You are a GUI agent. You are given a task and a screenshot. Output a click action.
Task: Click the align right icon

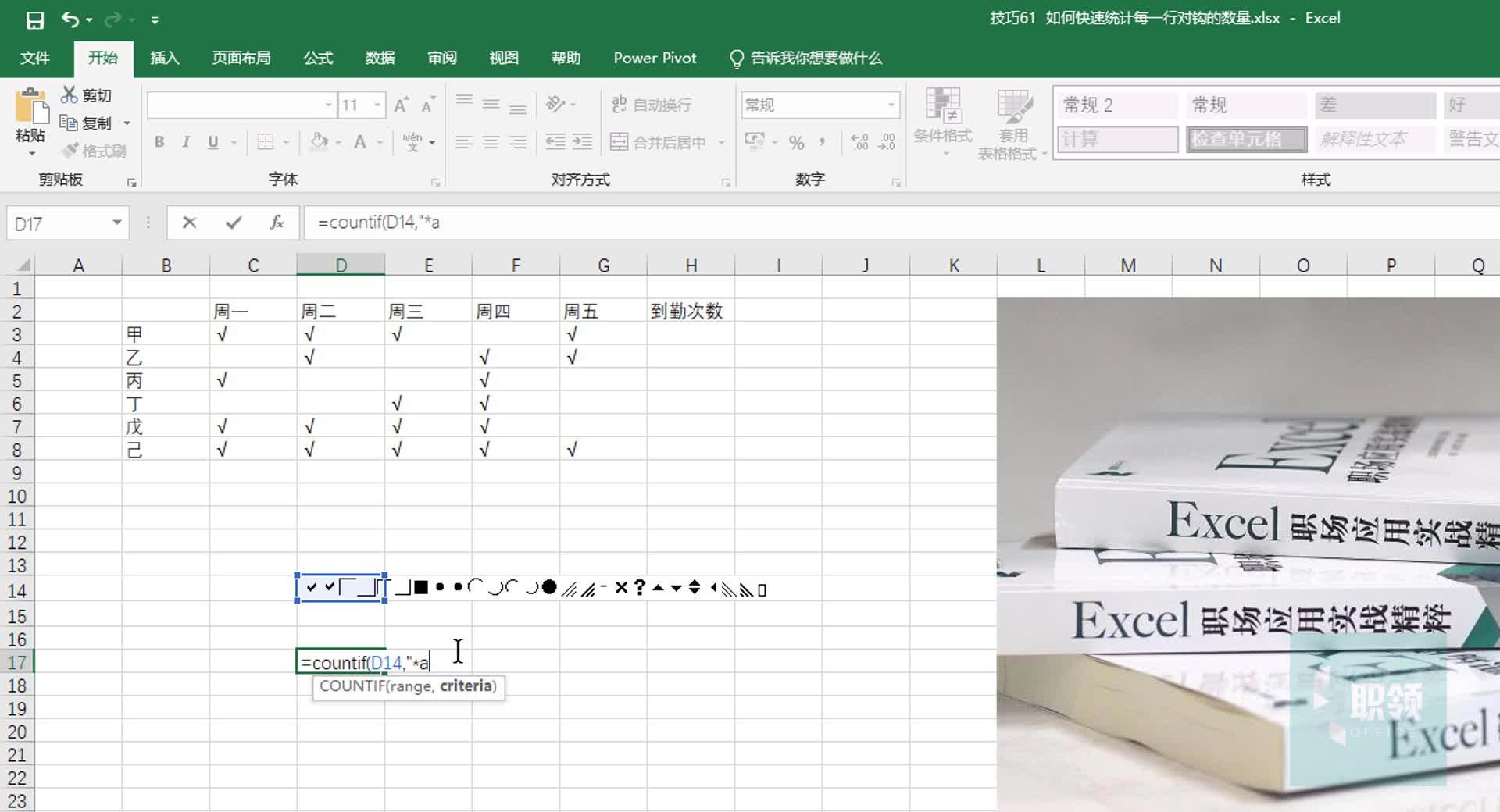click(517, 142)
